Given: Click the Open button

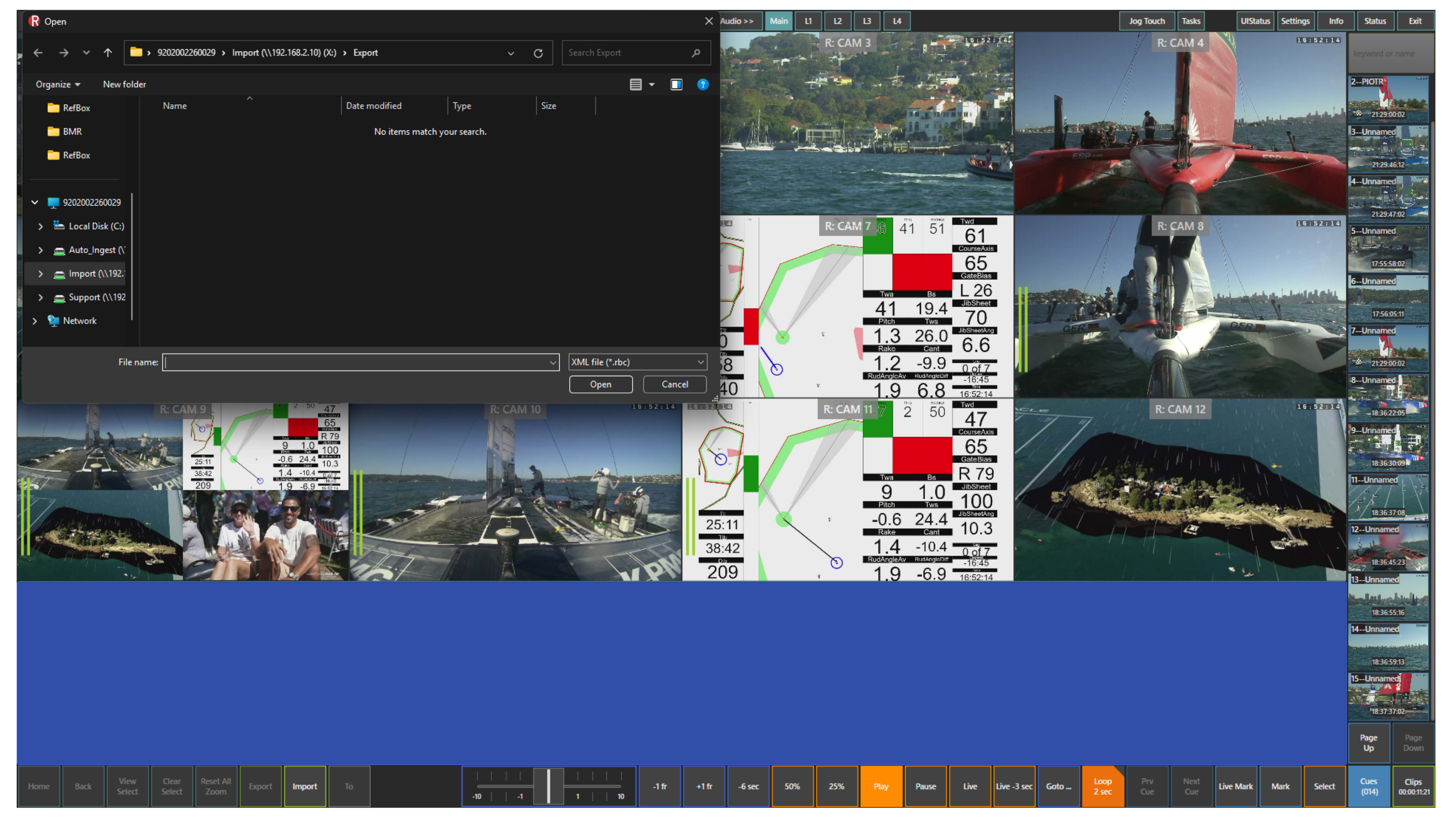Looking at the screenshot, I should tap(600, 384).
